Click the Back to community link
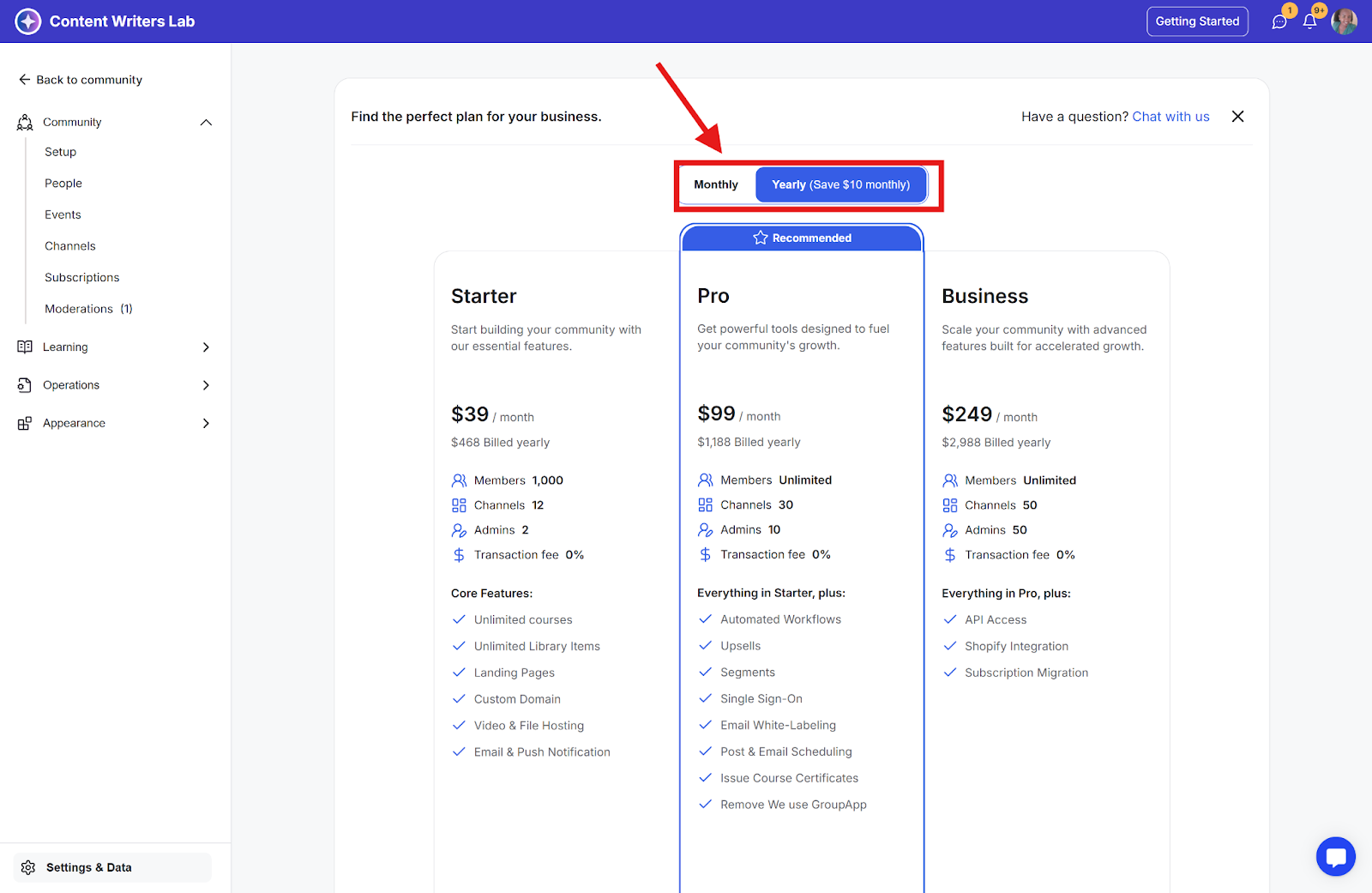1372x893 pixels. (81, 80)
